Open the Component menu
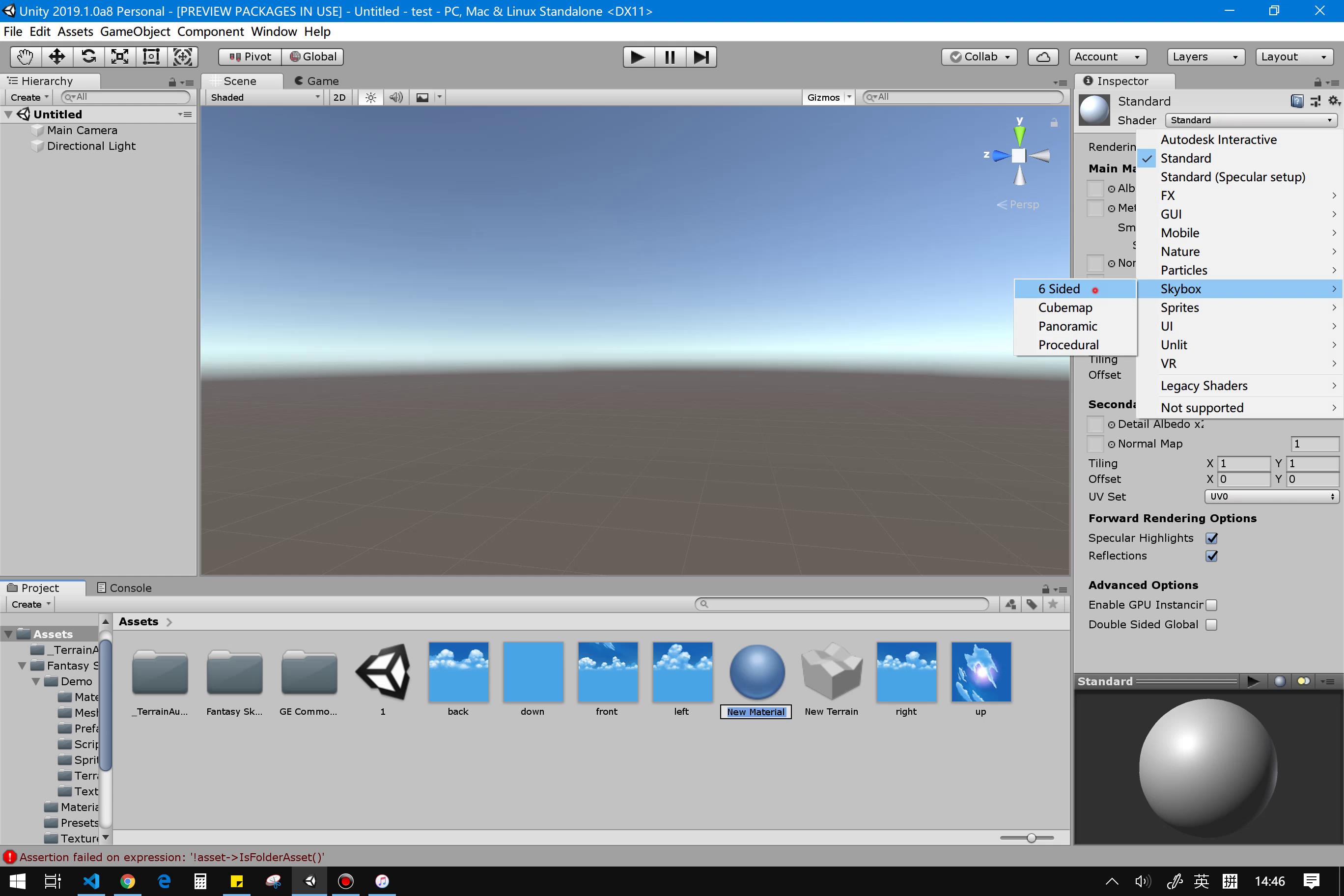 210,31
